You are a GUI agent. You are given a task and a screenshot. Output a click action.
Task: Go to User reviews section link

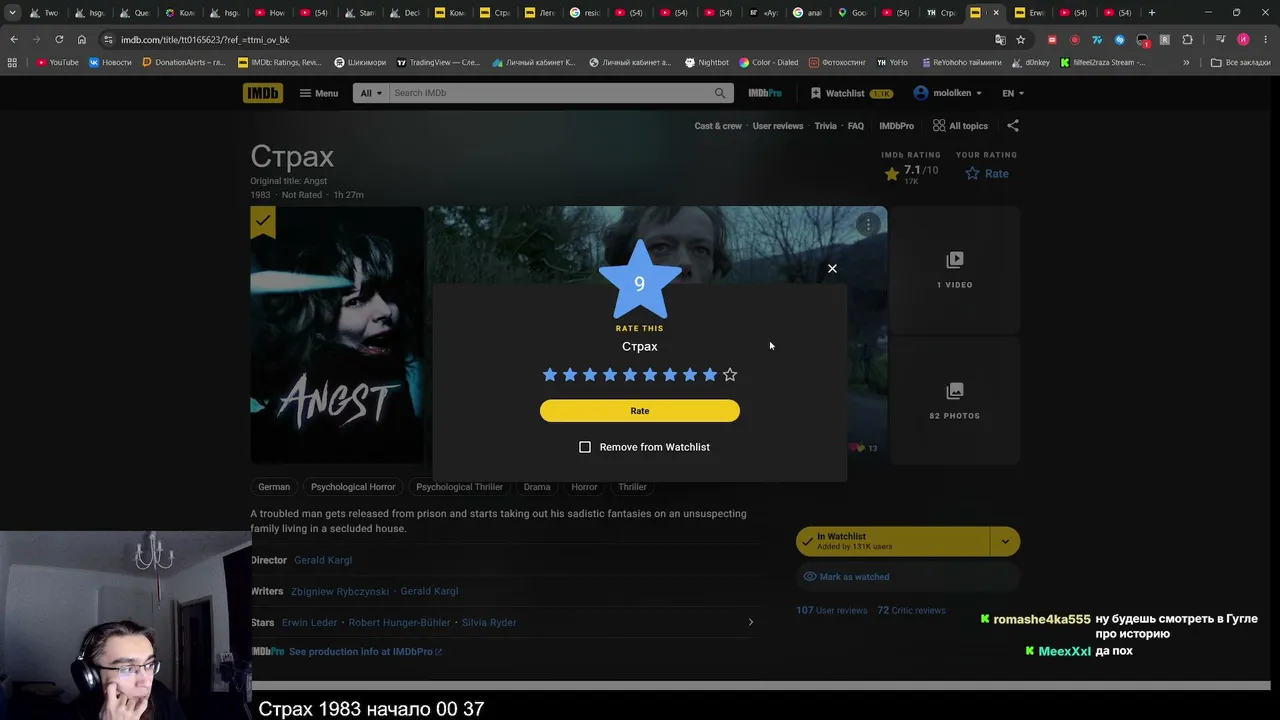778,126
